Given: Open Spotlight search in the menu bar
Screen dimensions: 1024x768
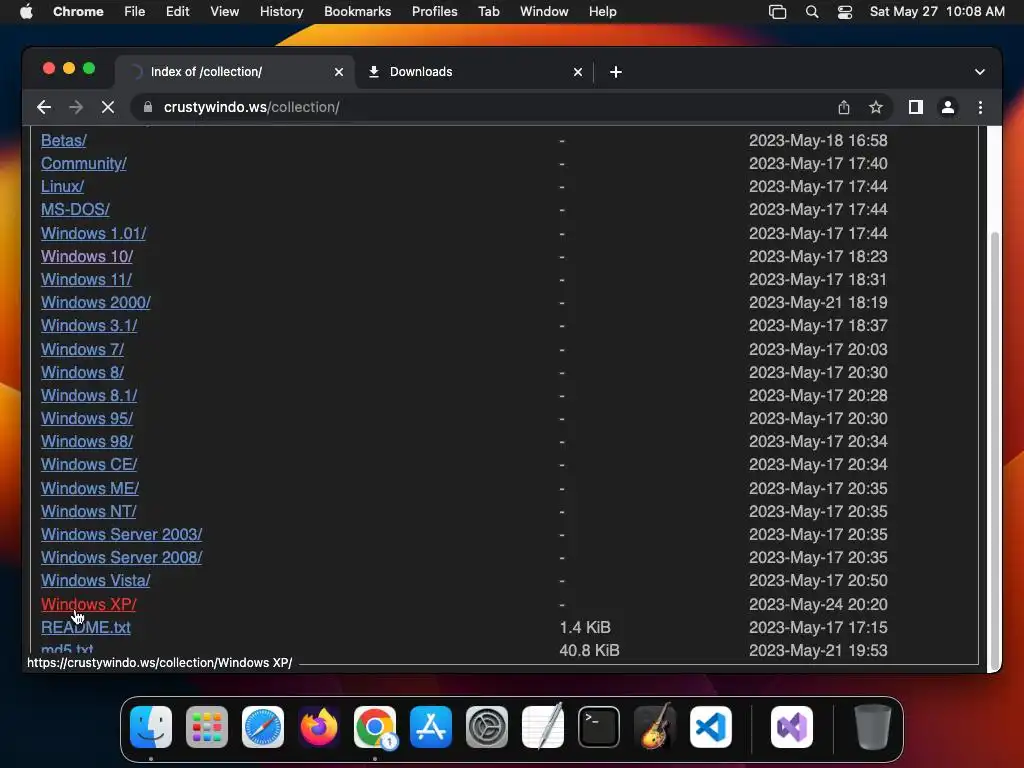Looking at the screenshot, I should [812, 12].
